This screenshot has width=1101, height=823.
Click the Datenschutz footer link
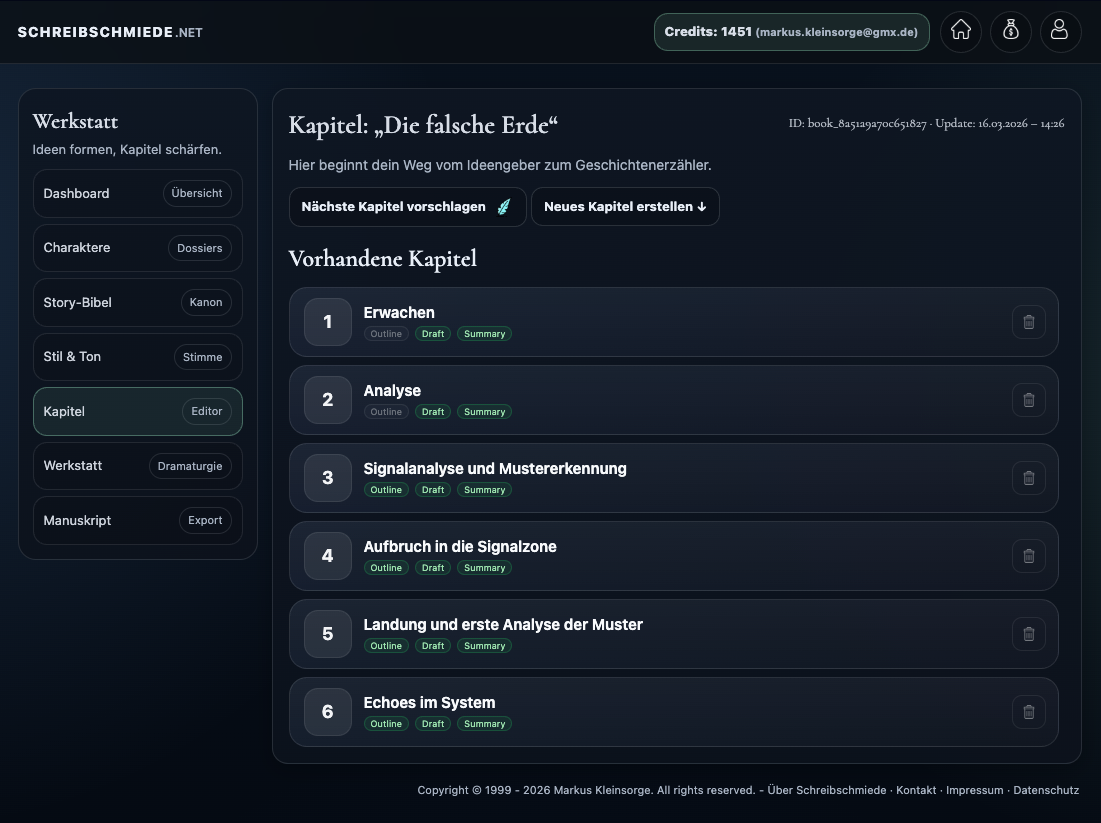pyautogui.click(x=1046, y=790)
